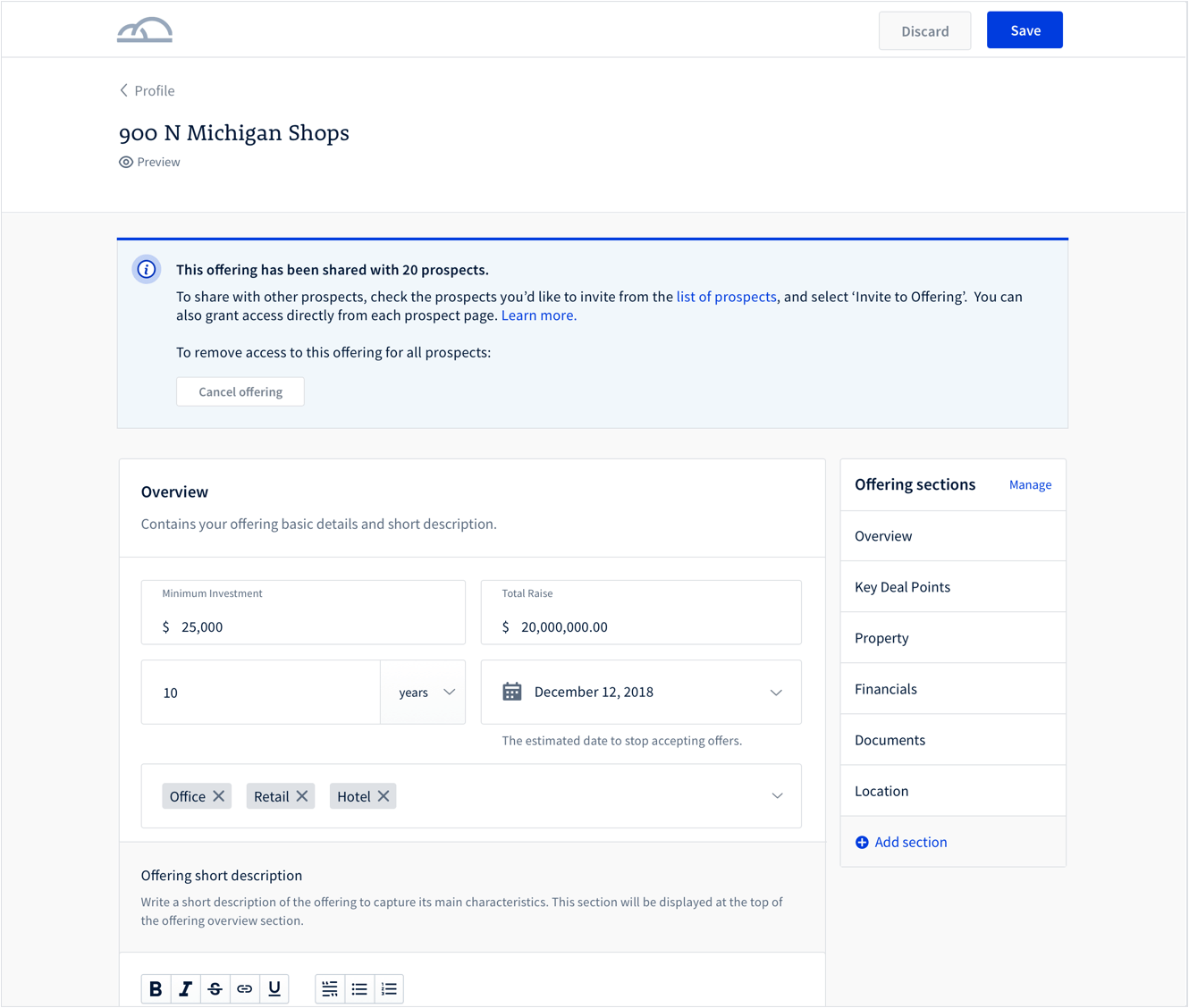Screen dimensions: 1189x1008
Task: Open the Financials section
Action: 885,689
